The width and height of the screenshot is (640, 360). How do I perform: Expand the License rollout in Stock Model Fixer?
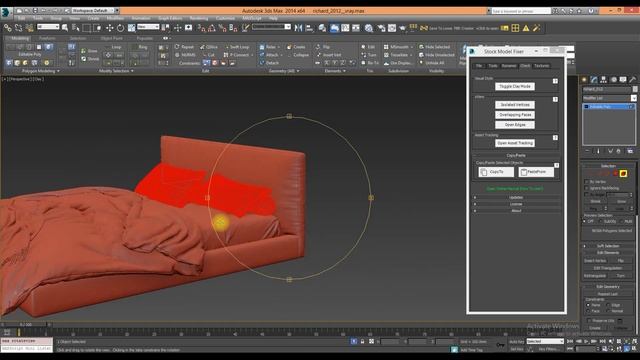516,204
